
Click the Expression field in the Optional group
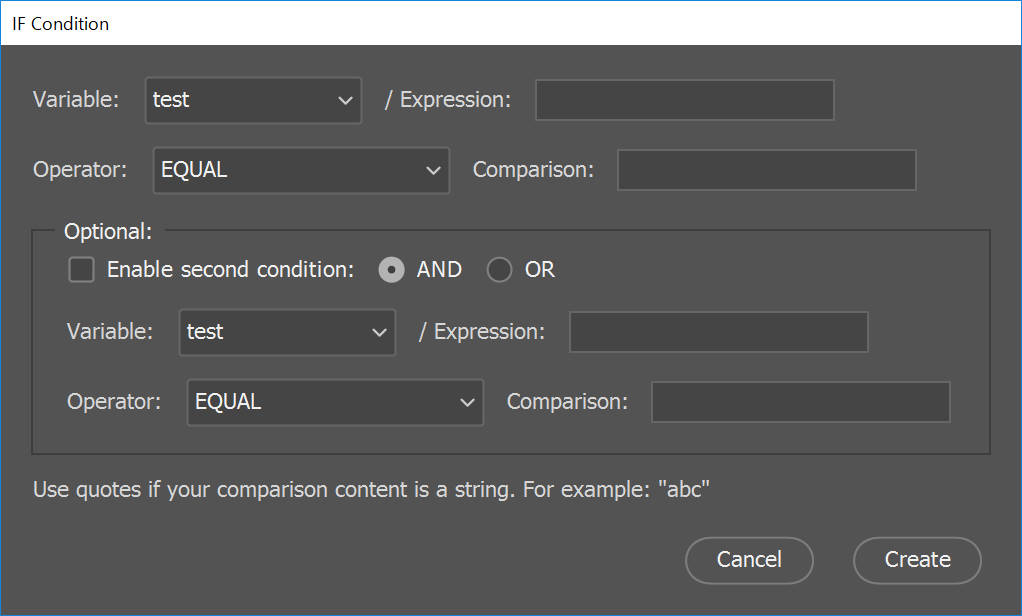tap(718, 332)
